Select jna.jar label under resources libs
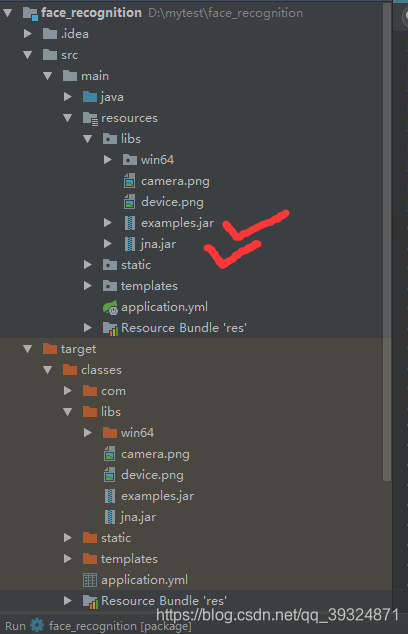The image size is (408, 634). pyautogui.click(x=159, y=244)
